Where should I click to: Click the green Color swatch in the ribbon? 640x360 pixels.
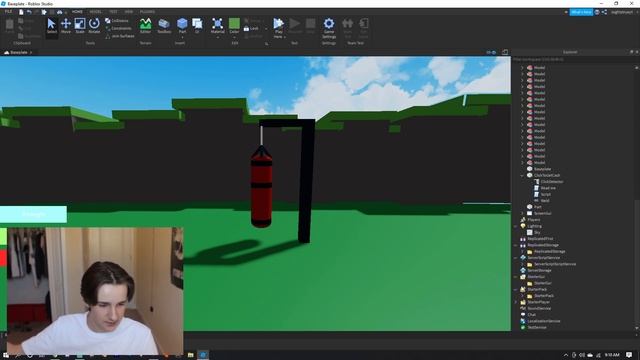point(234,23)
